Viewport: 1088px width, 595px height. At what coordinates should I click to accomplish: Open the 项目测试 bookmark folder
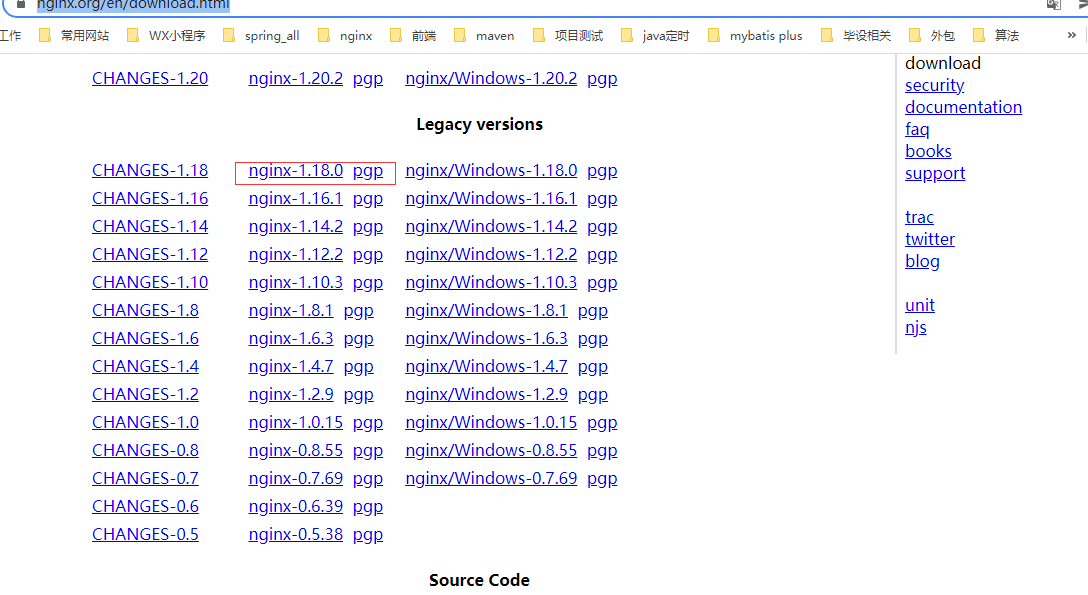pyautogui.click(x=568, y=35)
